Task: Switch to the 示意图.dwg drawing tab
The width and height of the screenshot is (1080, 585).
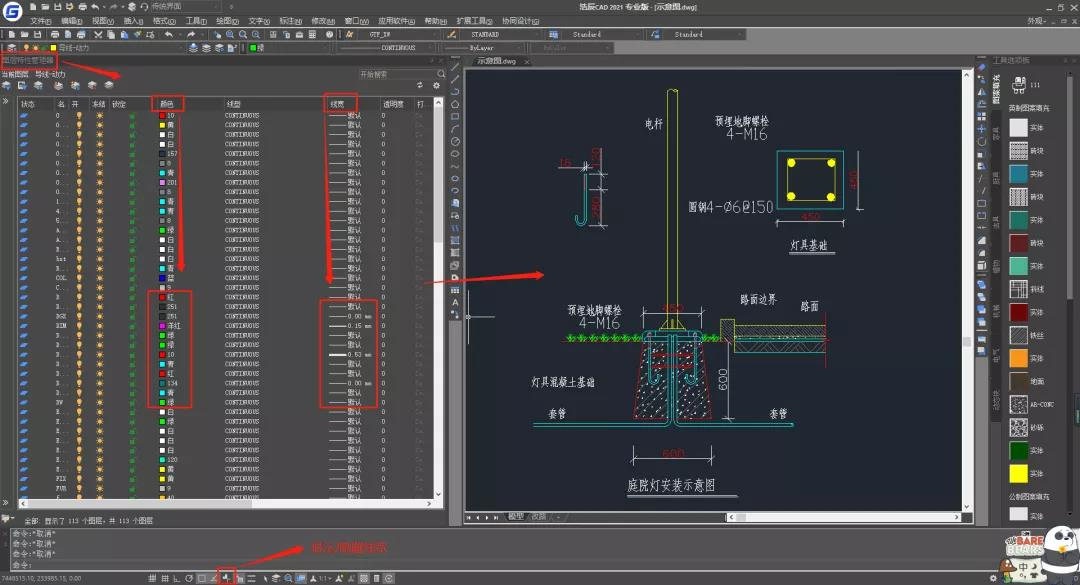Action: (497, 62)
